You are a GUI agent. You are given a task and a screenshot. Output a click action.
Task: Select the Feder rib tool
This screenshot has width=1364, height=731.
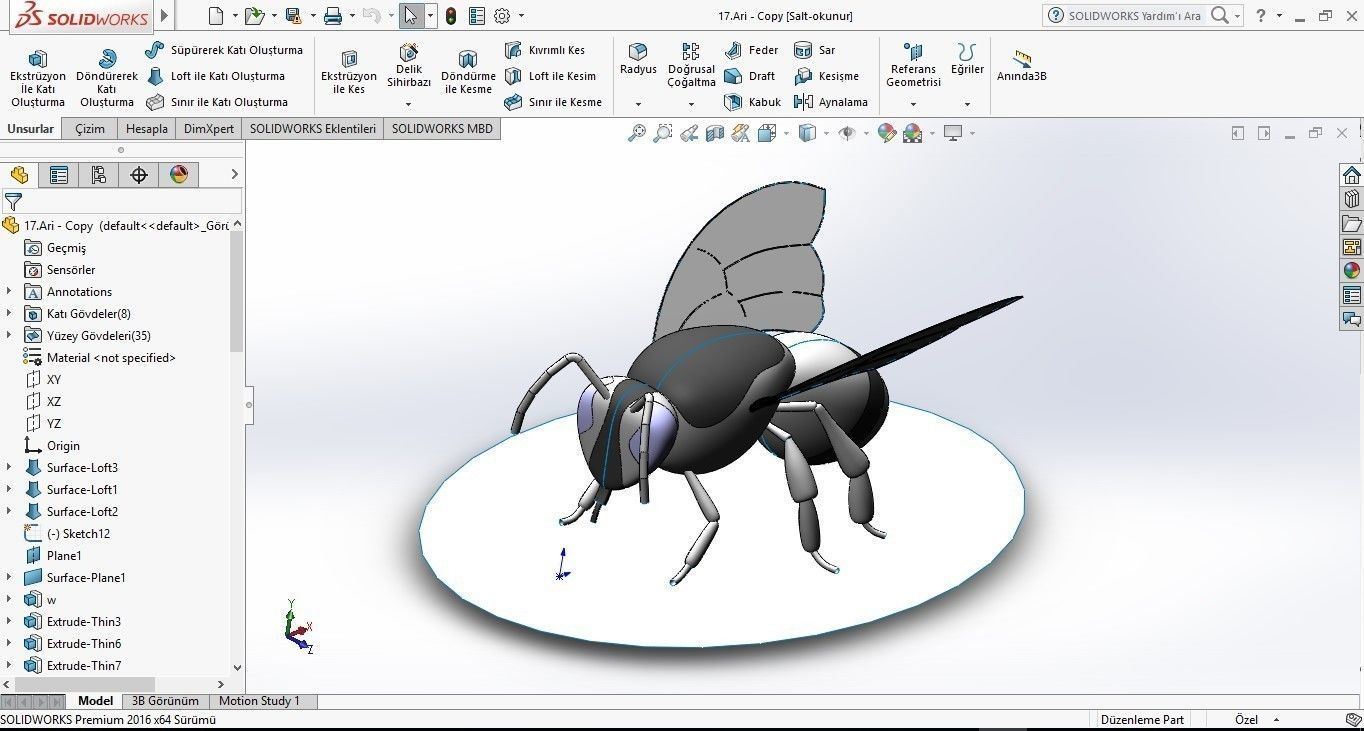751,50
